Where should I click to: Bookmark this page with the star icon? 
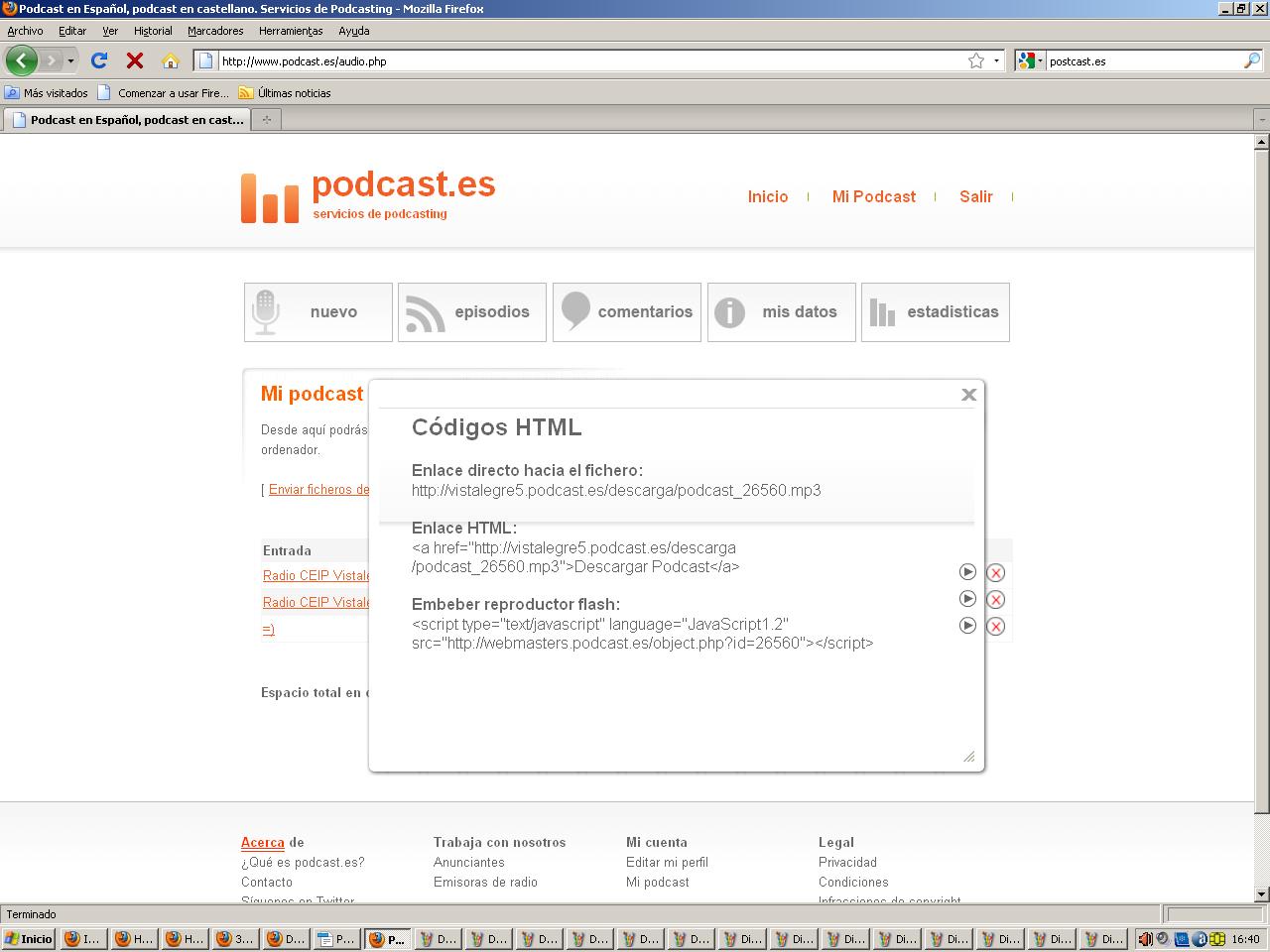tap(976, 60)
